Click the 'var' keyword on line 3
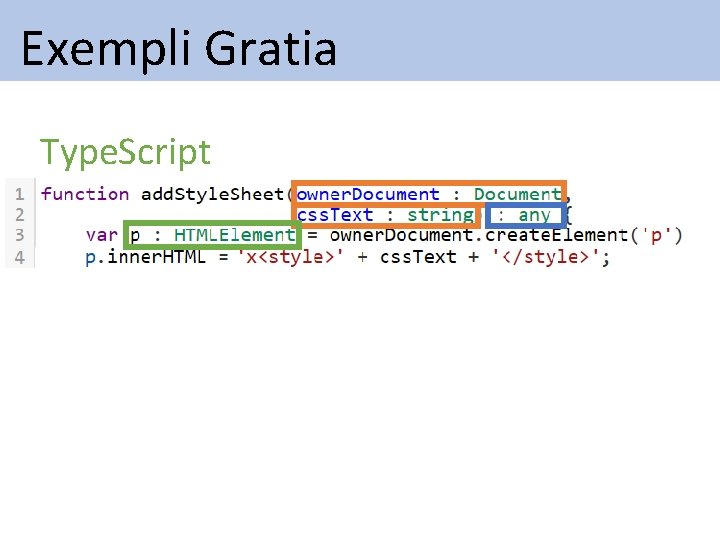The image size is (720, 540). 101,236
